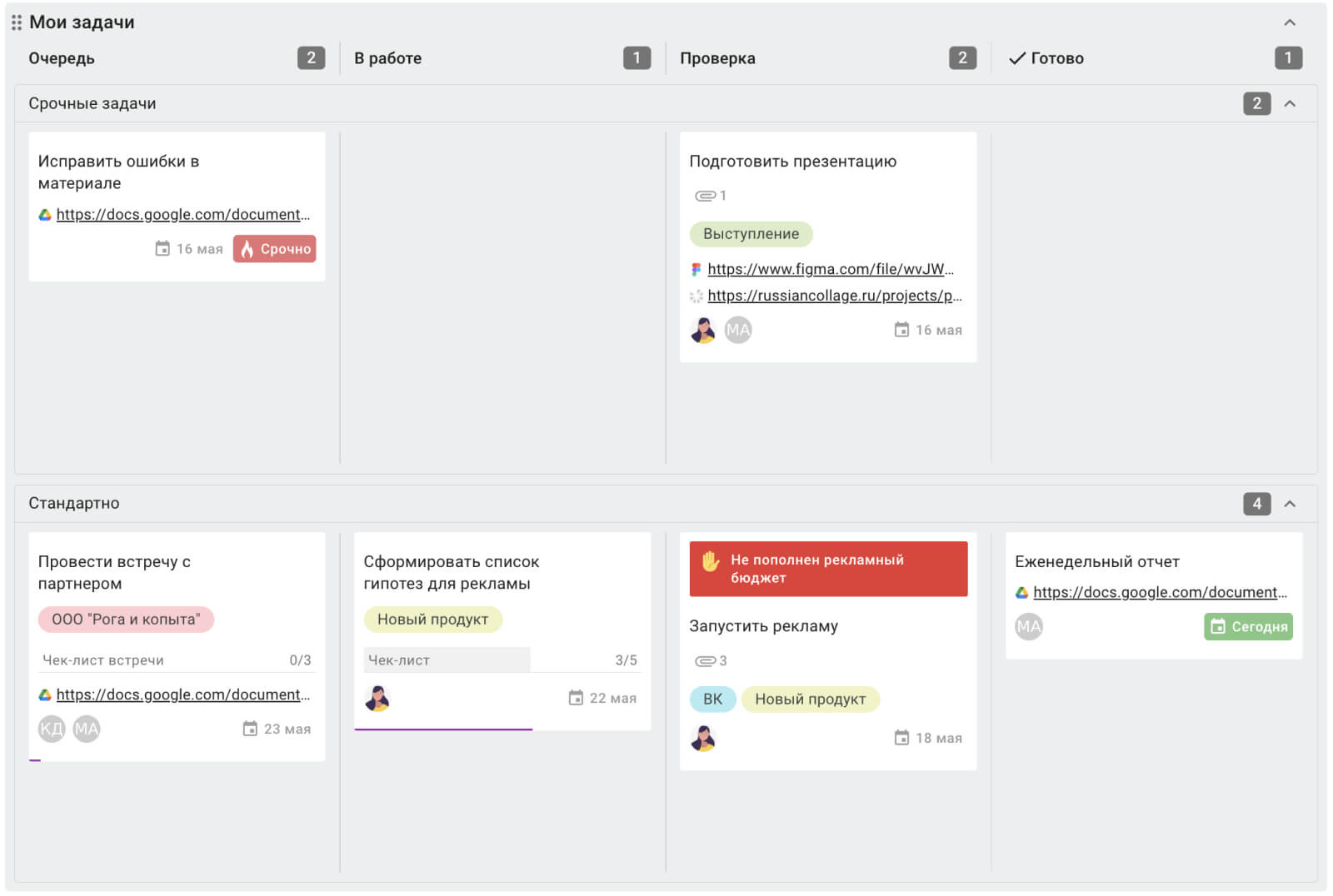Viewport: 1333px width, 896px height.
Task: Click the hand icon in the red budget warning
Action: tap(711, 561)
